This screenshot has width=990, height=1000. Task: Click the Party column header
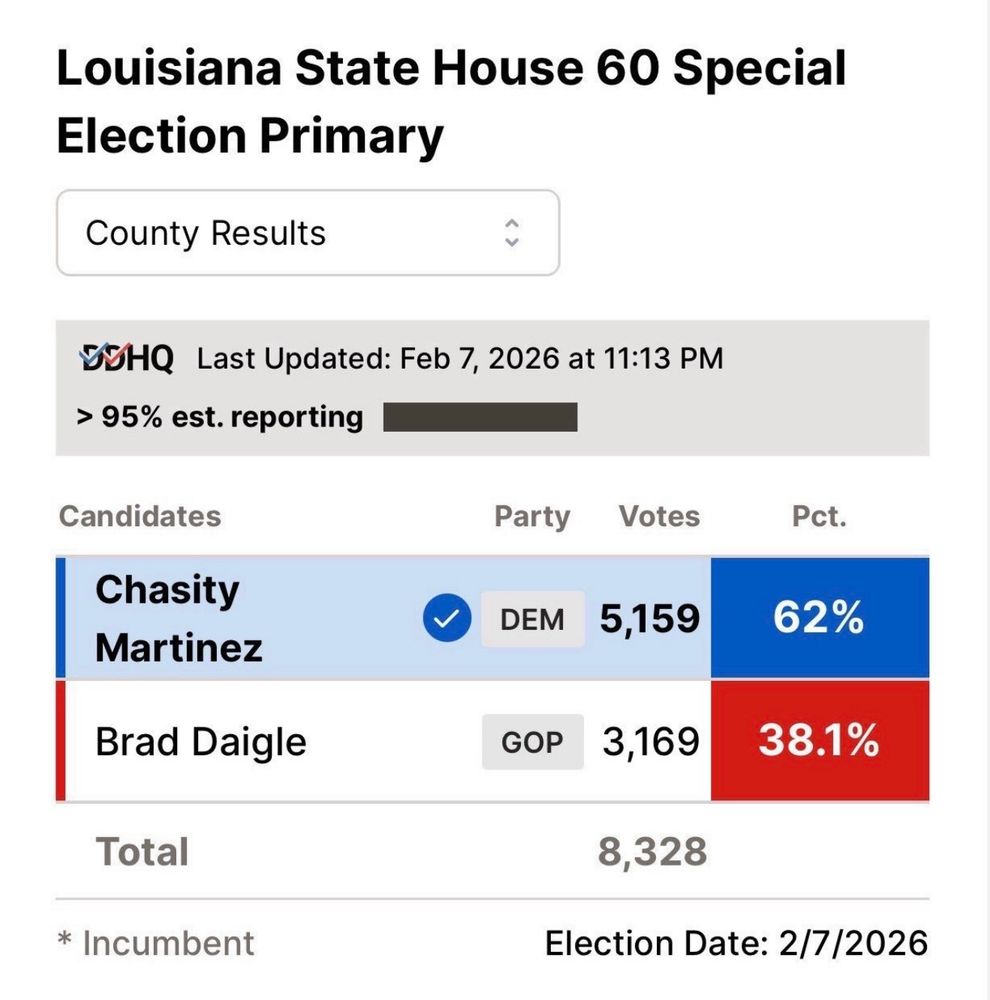(532, 516)
